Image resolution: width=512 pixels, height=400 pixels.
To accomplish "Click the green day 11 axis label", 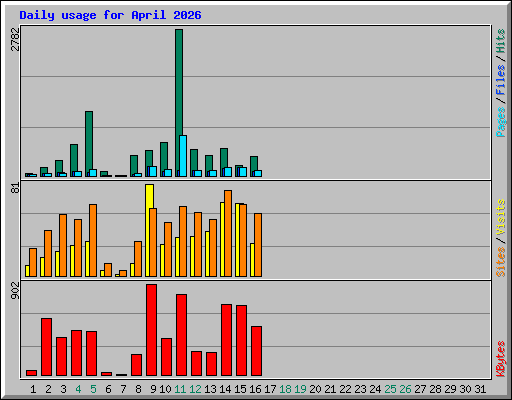I will click(180, 389).
